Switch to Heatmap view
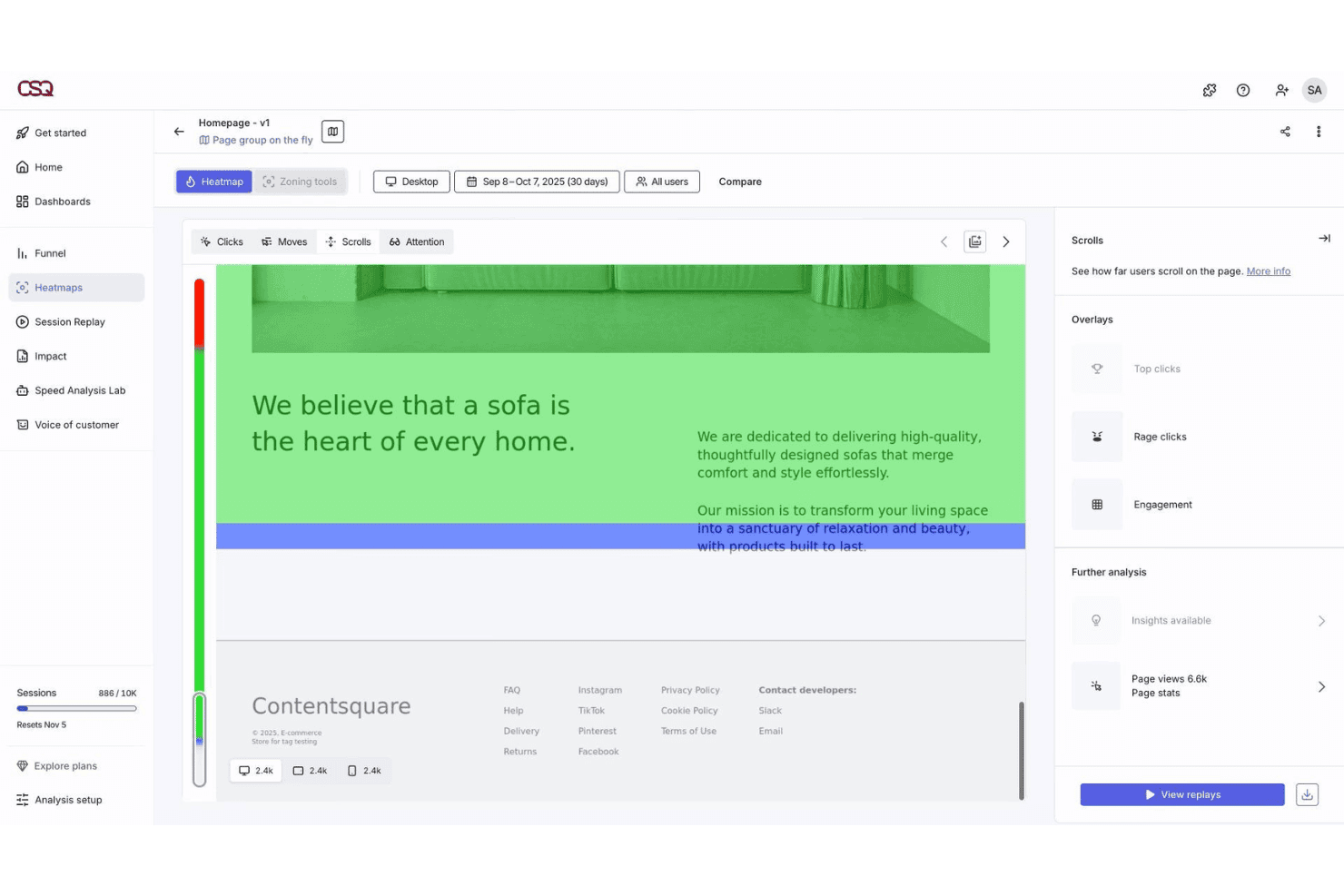Viewport: 1344px width, 896px height. point(214,182)
